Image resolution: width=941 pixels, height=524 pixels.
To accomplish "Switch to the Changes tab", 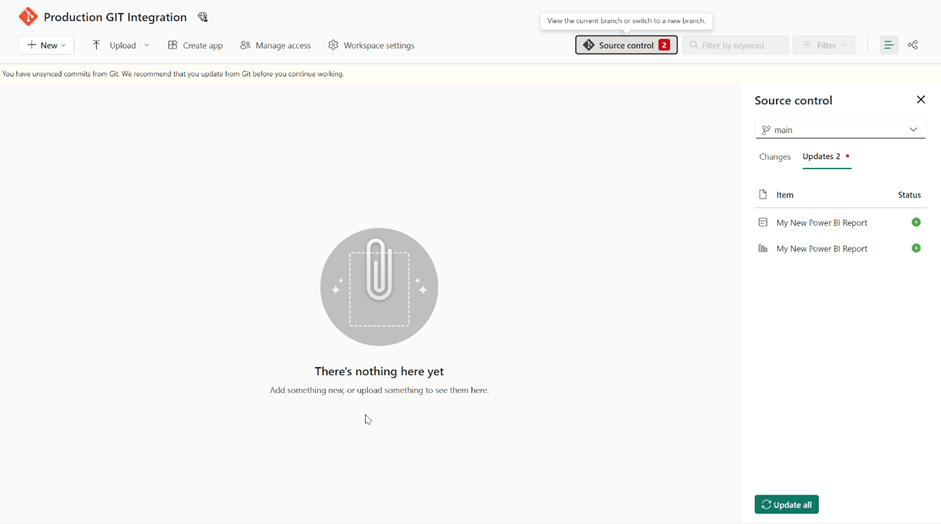I will pos(774,157).
